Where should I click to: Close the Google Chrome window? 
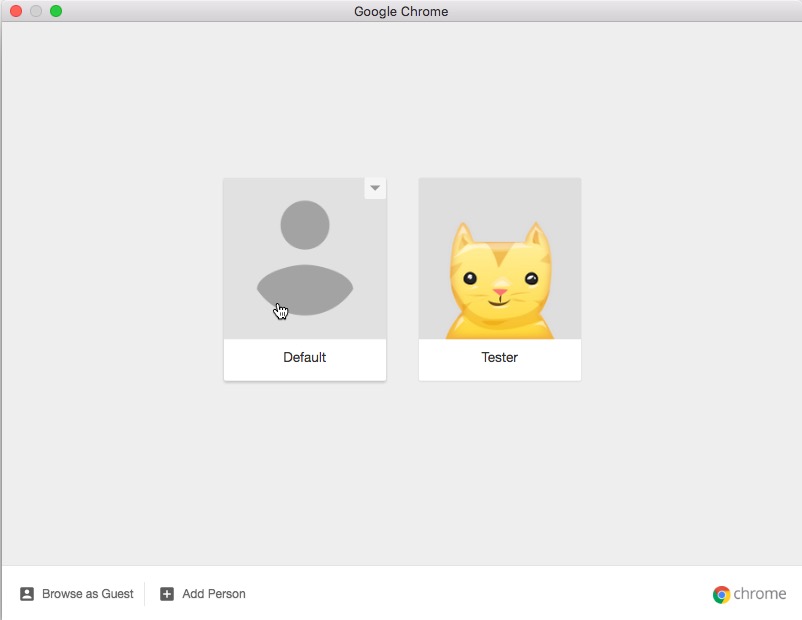pyautogui.click(x=16, y=11)
